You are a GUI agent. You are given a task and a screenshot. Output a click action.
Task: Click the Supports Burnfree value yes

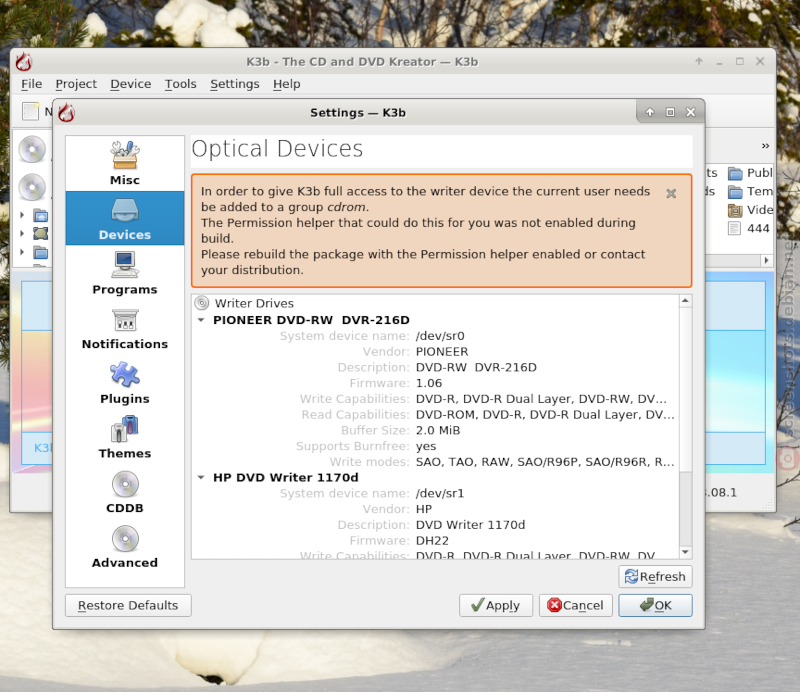pos(426,446)
